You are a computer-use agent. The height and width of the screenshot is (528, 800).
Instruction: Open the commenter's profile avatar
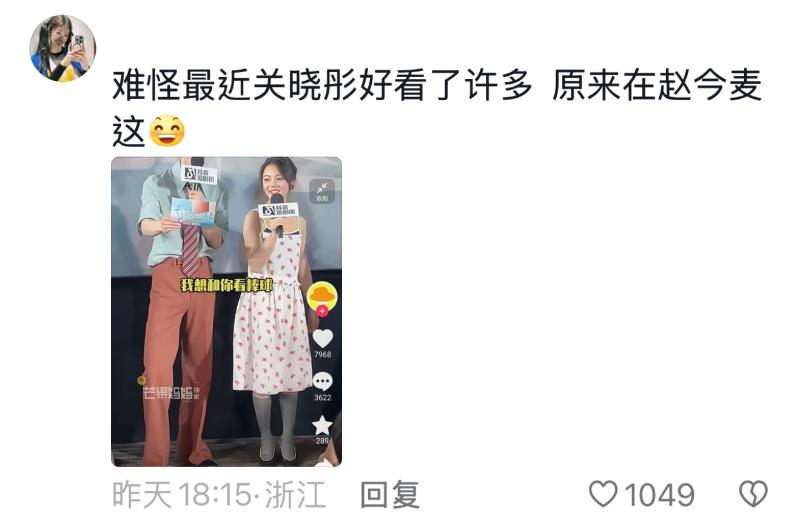tap(62, 48)
